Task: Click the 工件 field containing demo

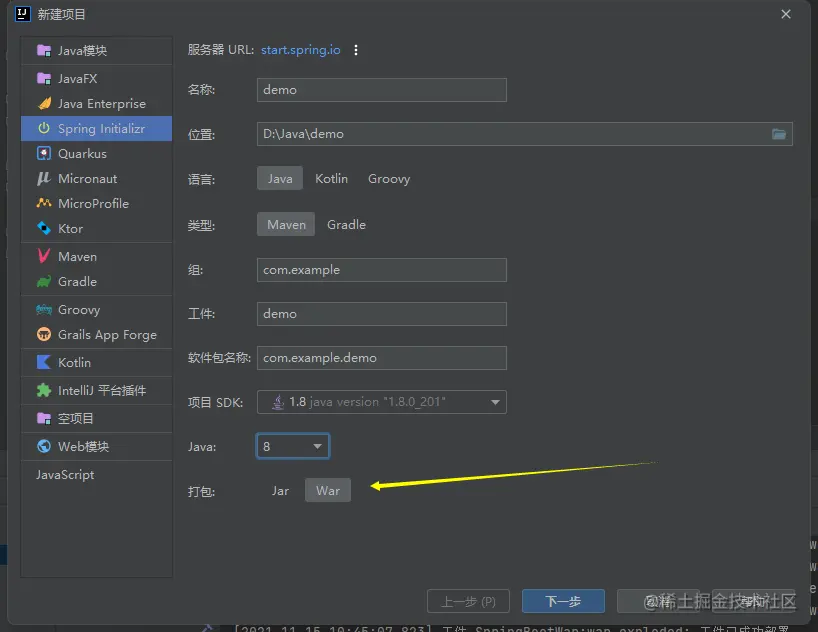Action: click(x=382, y=314)
